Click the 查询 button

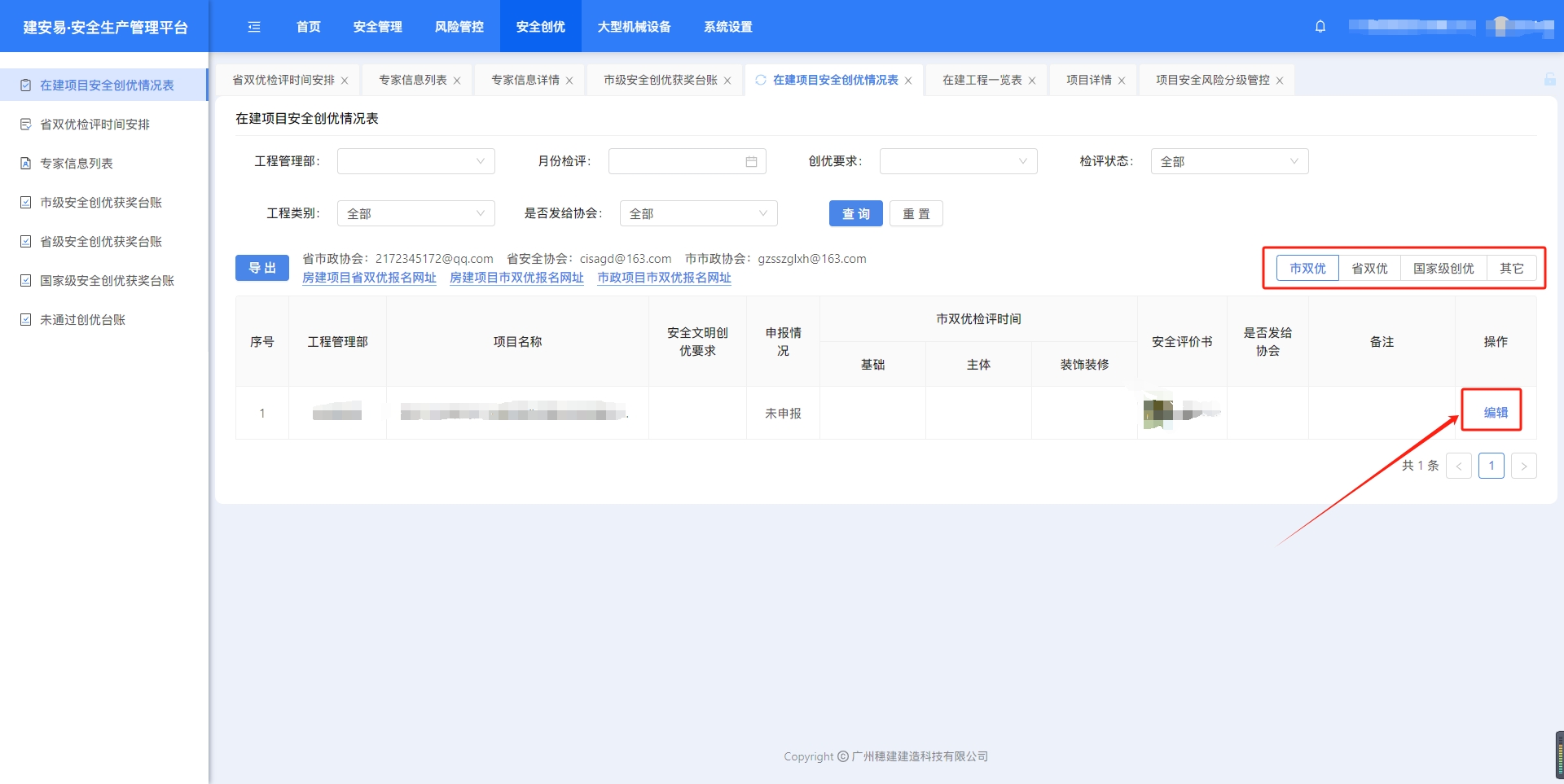tap(855, 213)
